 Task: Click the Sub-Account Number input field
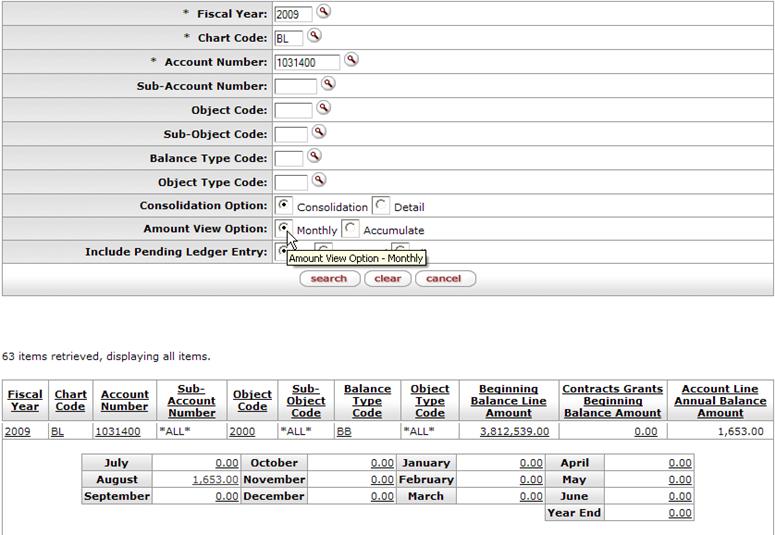point(296,87)
